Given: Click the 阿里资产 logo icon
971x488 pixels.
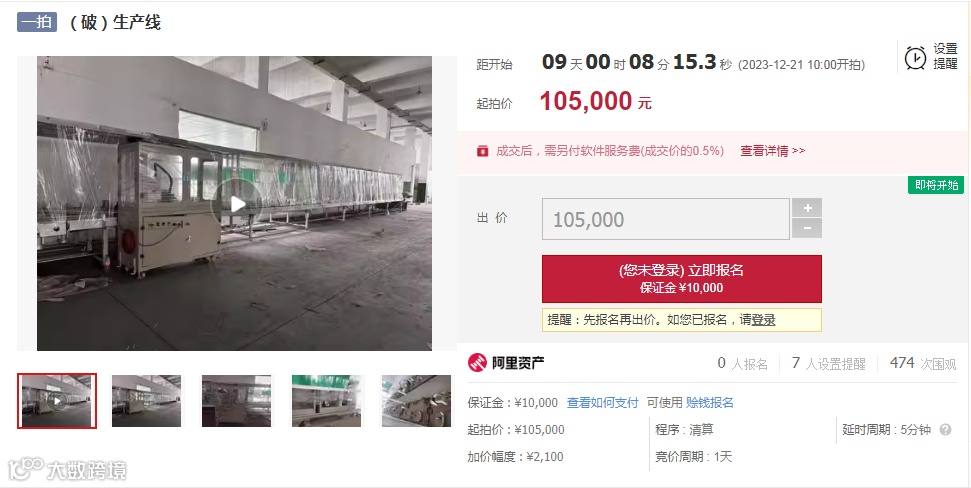Looking at the screenshot, I should point(477,363).
